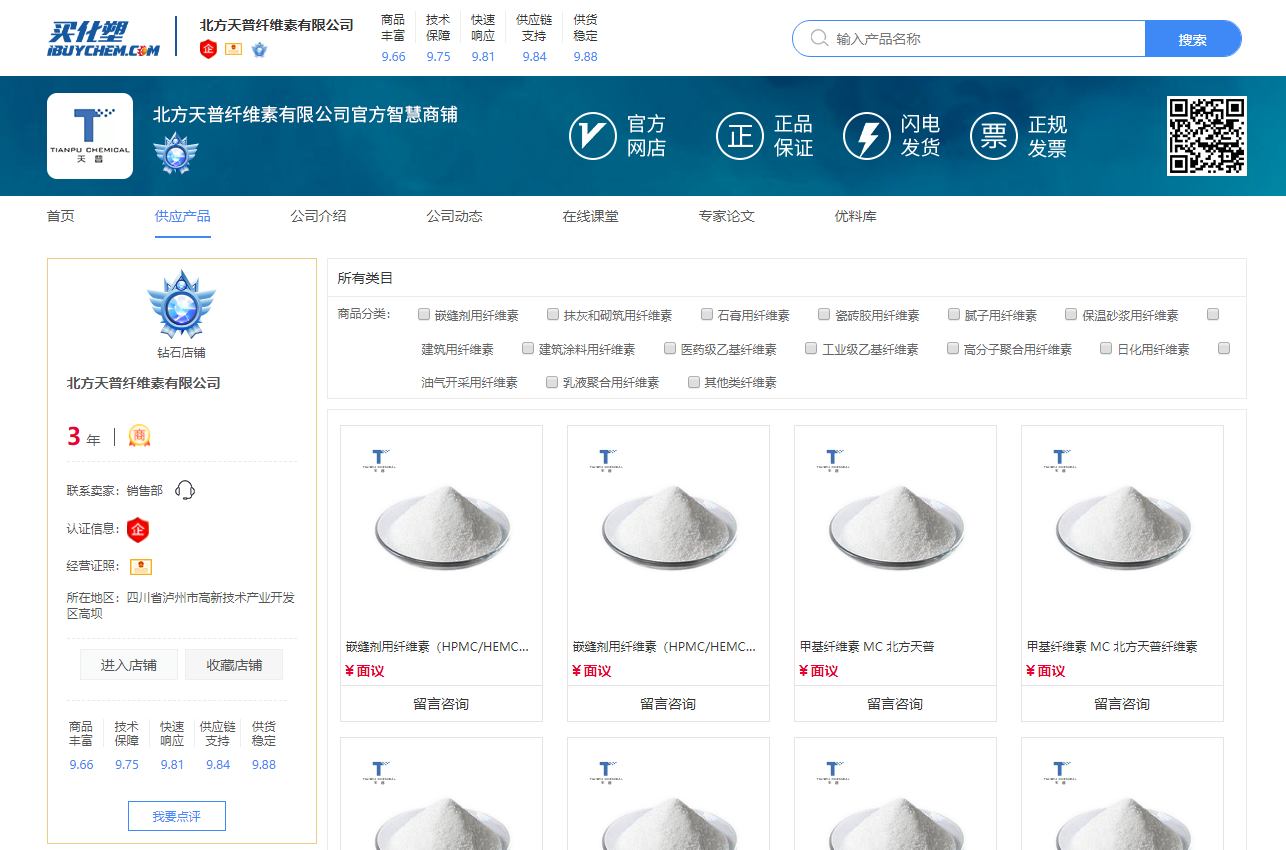Click the red 企 badge under header company name
Viewport: 1286px width, 850px height.
[208, 49]
